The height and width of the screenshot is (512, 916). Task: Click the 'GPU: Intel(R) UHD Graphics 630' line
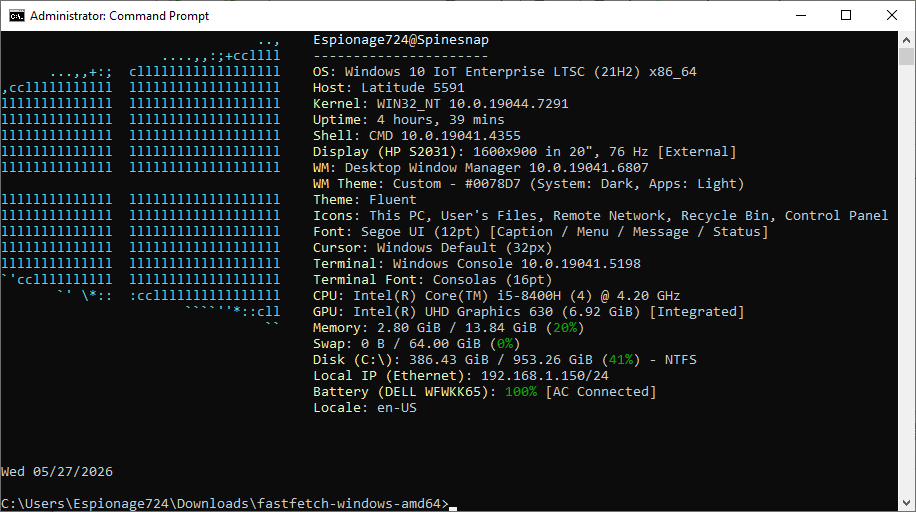(x=529, y=312)
